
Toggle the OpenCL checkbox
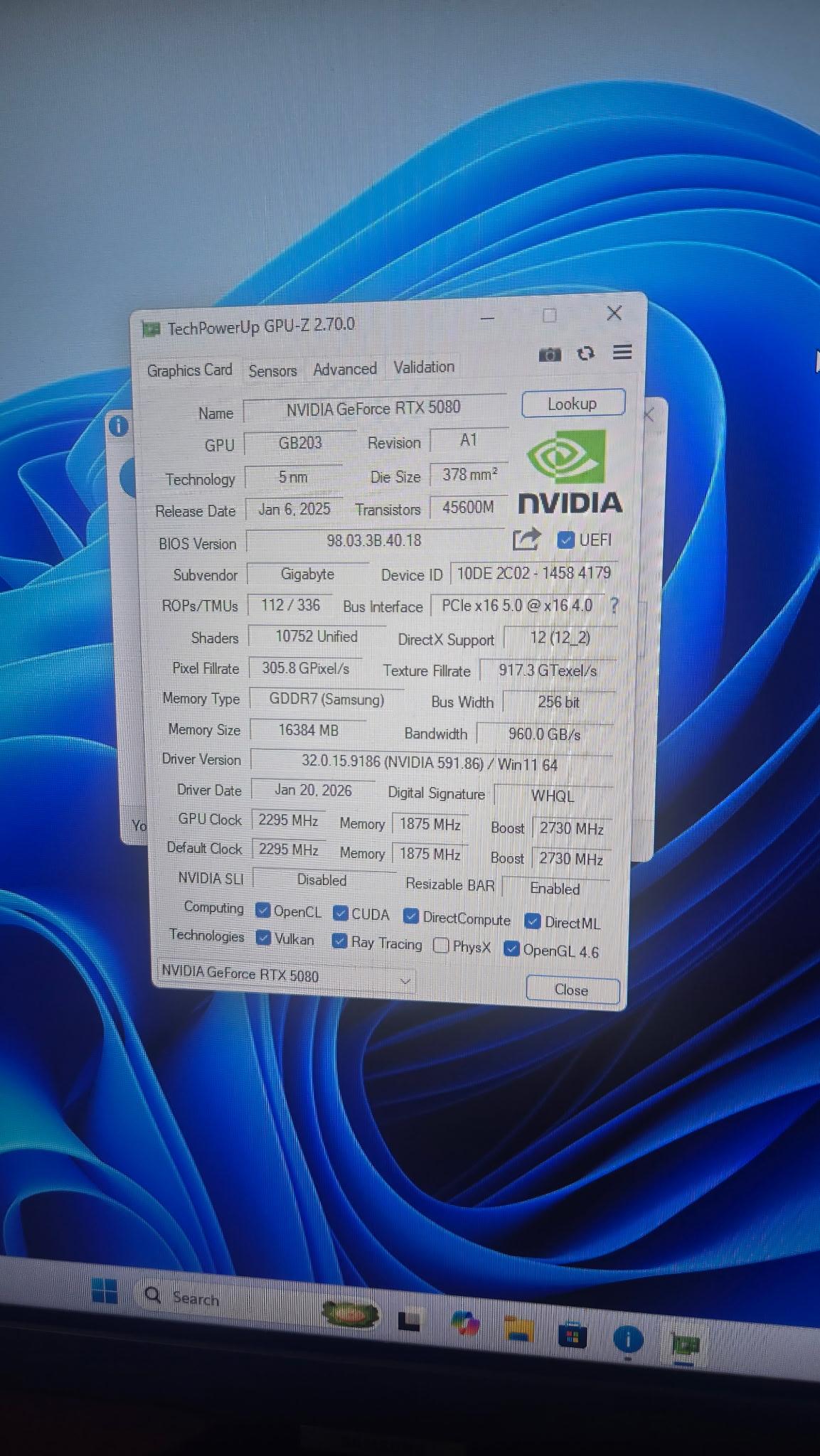pyautogui.click(x=262, y=910)
